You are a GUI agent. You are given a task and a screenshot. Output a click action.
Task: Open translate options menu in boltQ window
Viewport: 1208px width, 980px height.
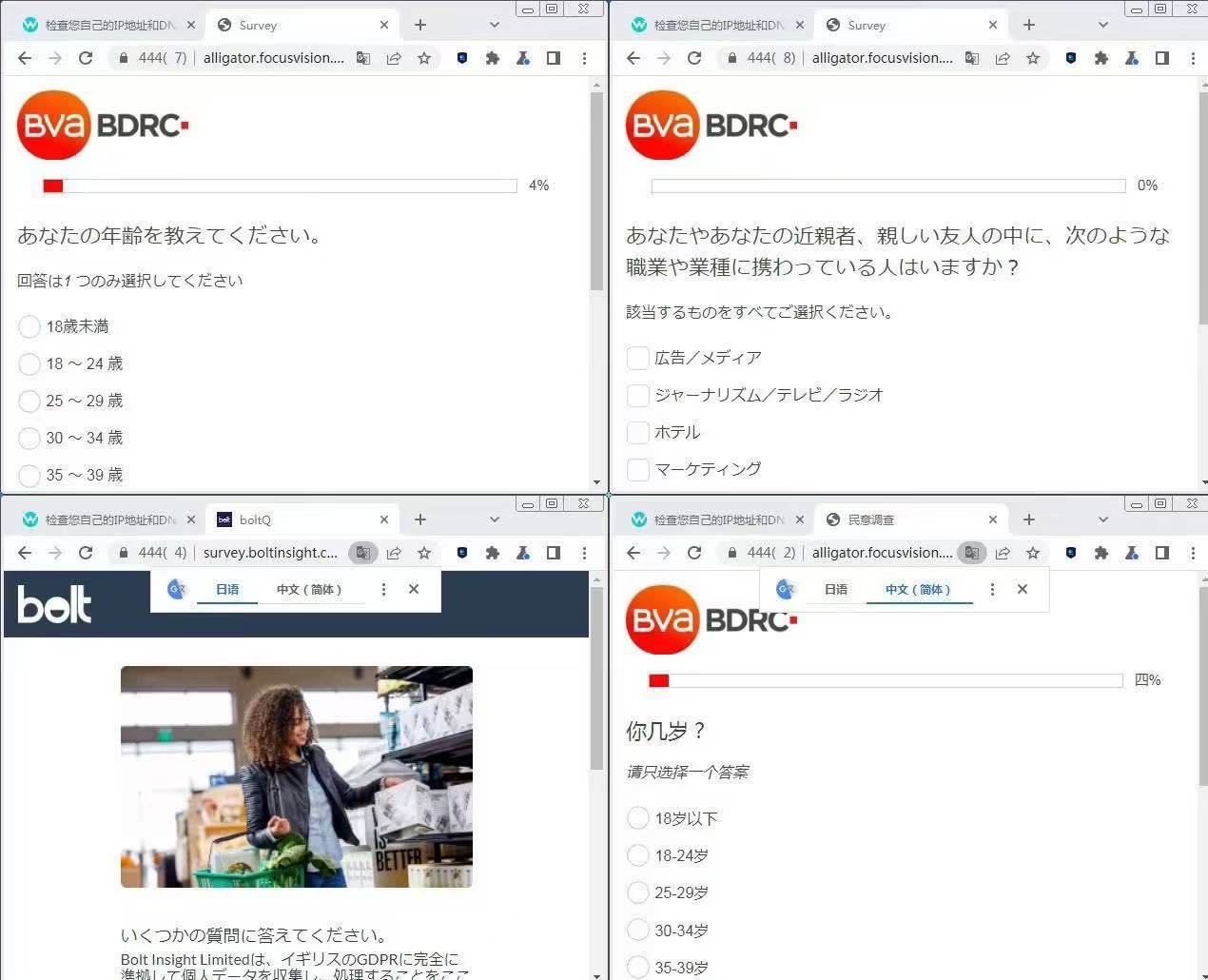(x=383, y=589)
